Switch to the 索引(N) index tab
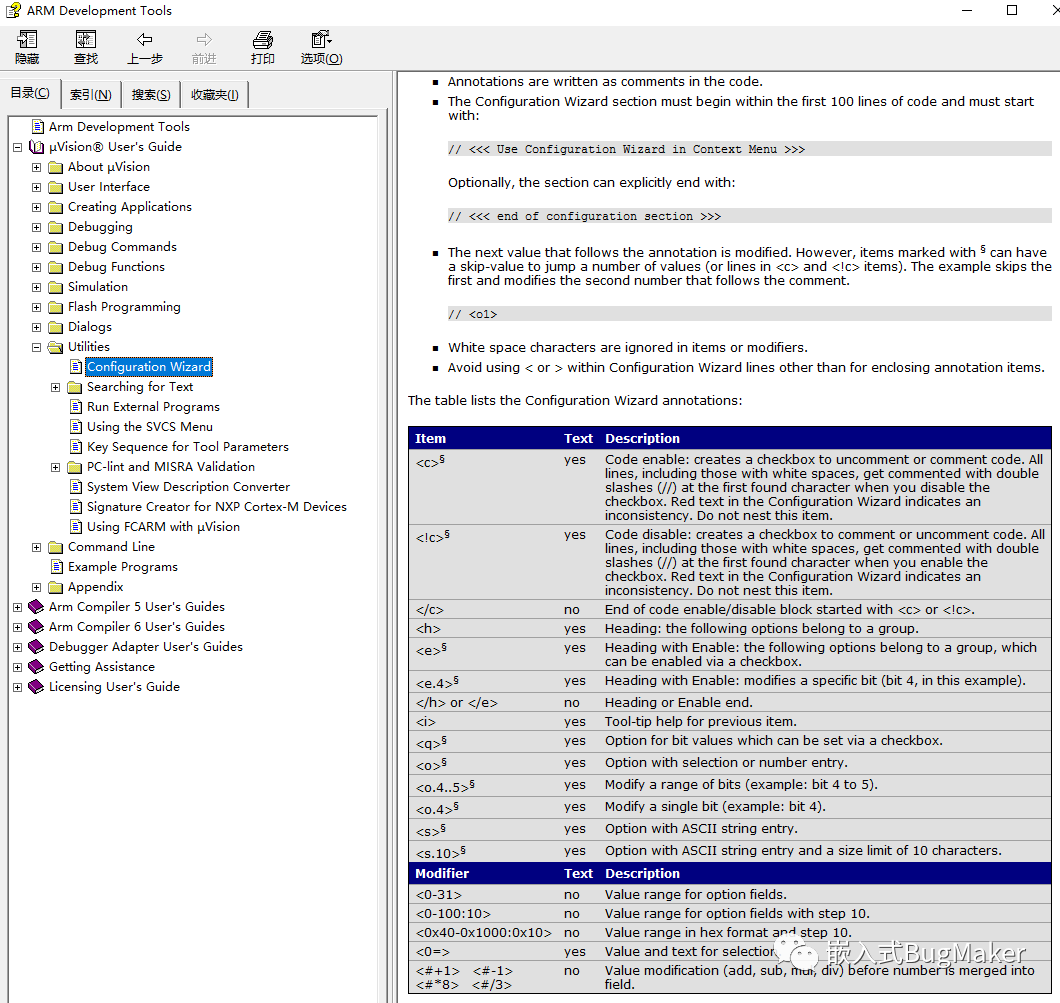Viewport: 1060px width, 1003px height. coord(90,95)
